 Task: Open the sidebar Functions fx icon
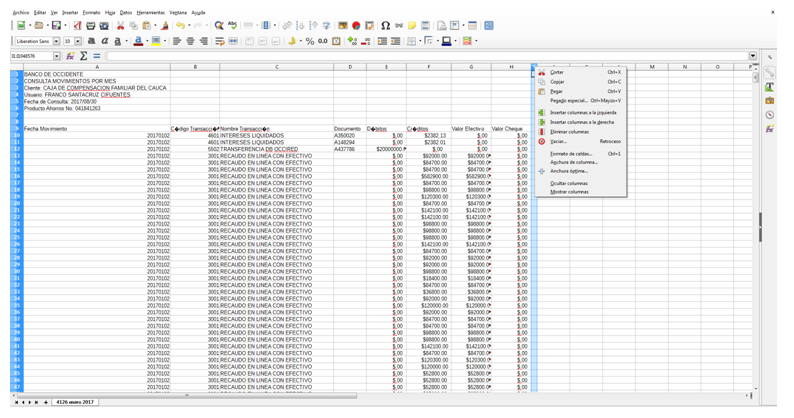769,129
